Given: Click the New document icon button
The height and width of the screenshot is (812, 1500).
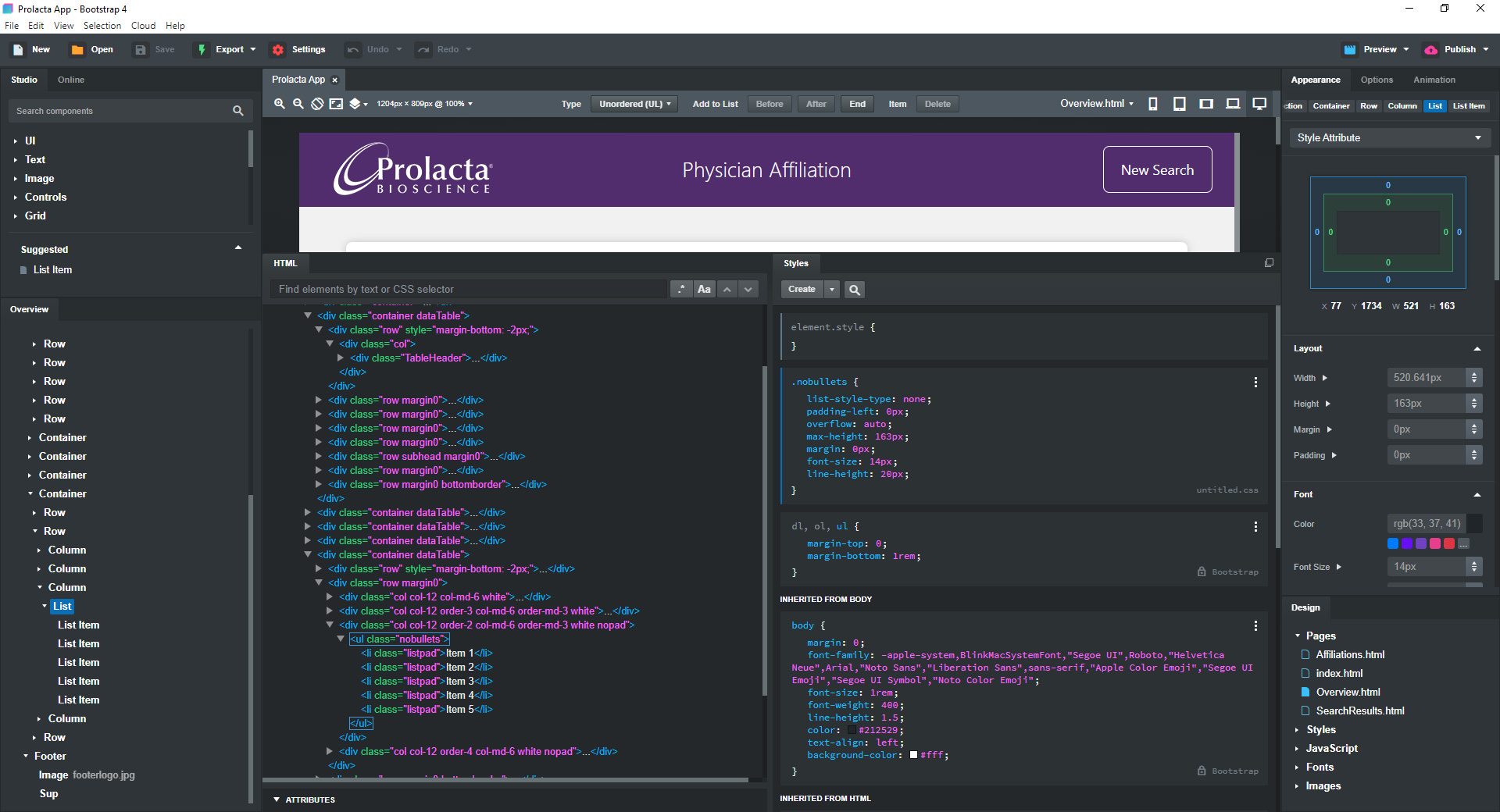Looking at the screenshot, I should (18, 49).
